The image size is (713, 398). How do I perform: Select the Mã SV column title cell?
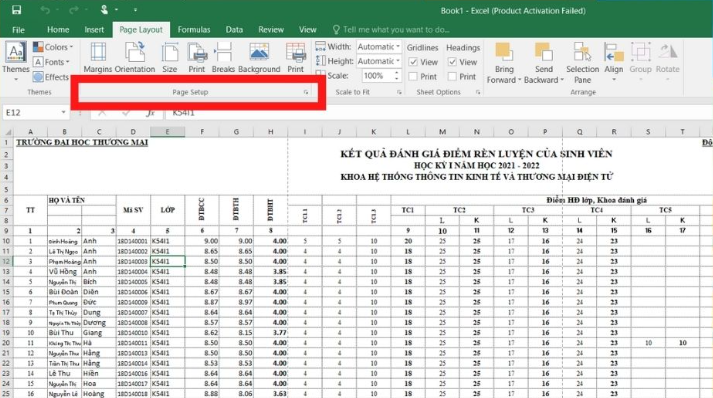click(133, 210)
